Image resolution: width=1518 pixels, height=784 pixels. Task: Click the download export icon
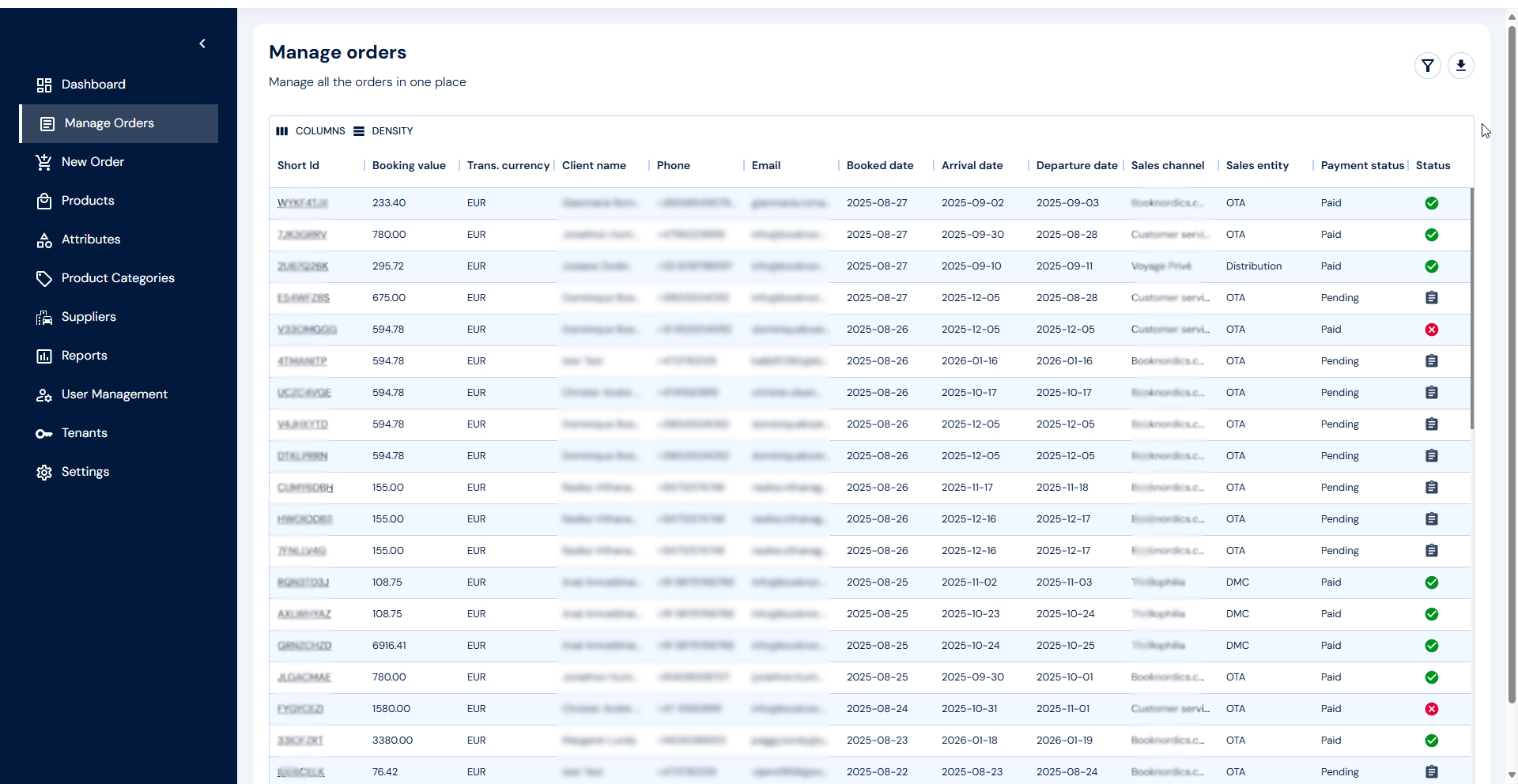click(1460, 66)
